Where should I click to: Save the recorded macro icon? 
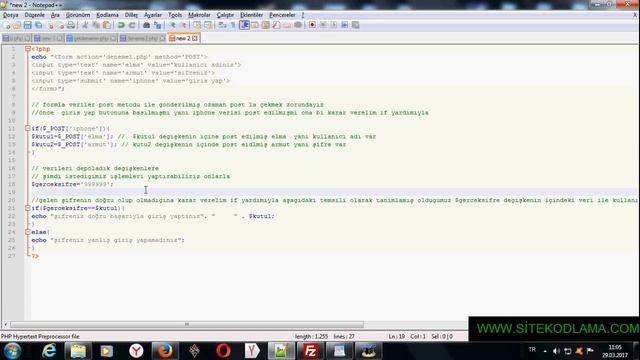click(x=356, y=25)
